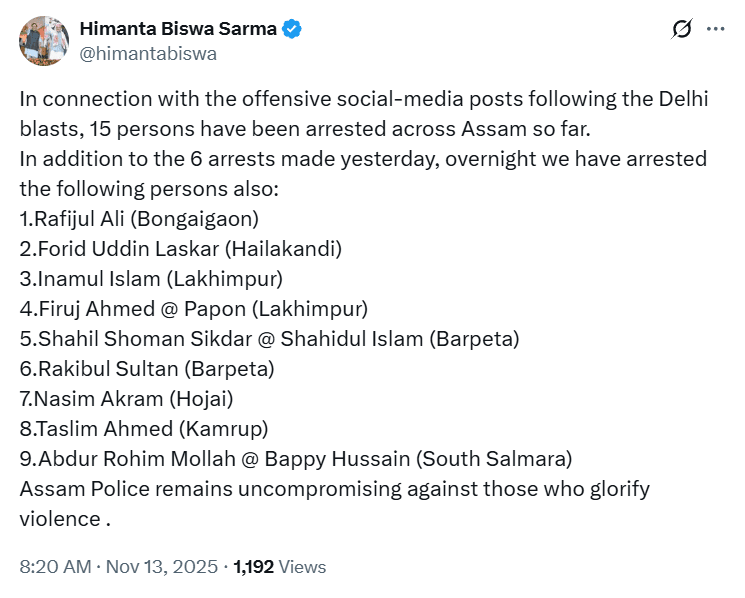The height and width of the screenshot is (598, 745).
Task: Open Himanta Biswa Sarma's profile picture
Action: click(42, 40)
